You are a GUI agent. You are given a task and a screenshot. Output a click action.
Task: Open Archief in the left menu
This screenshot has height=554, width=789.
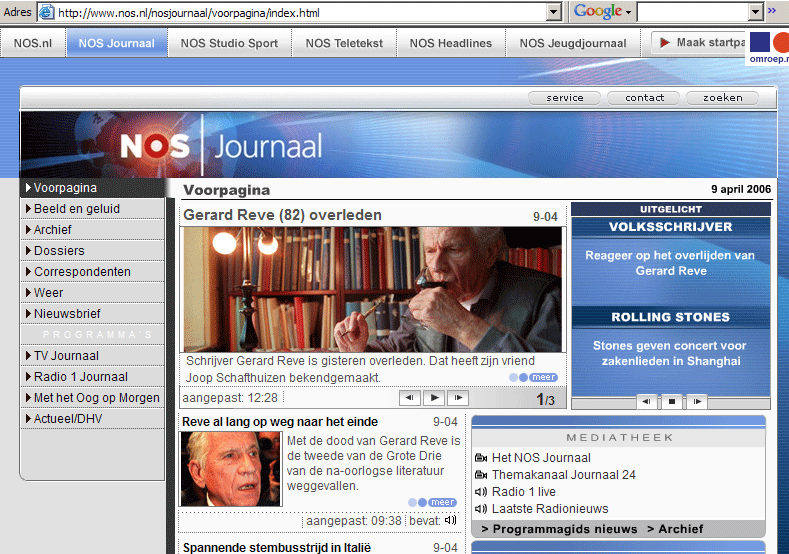pyautogui.click(x=93, y=229)
